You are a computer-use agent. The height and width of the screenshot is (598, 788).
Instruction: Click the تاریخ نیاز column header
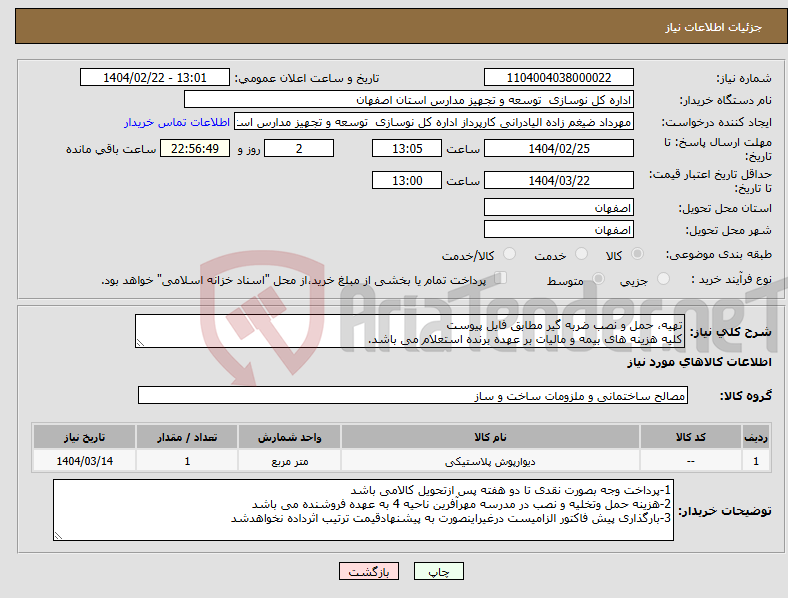coord(84,437)
